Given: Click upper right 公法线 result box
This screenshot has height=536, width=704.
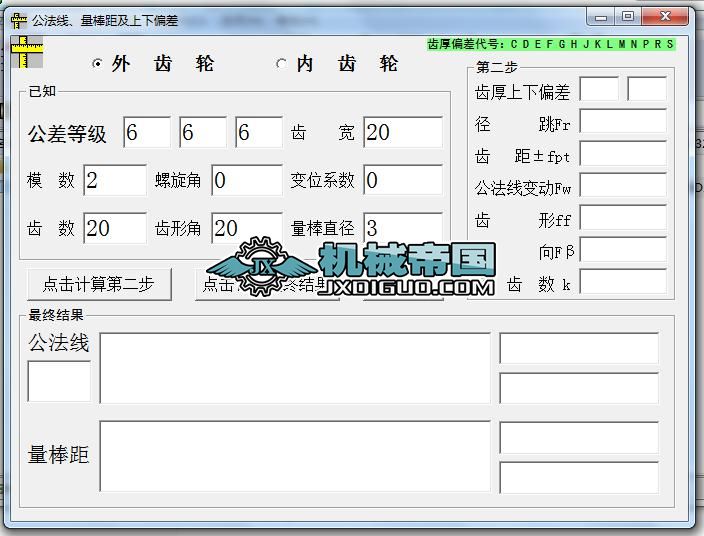Looking at the screenshot, I should (579, 348).
